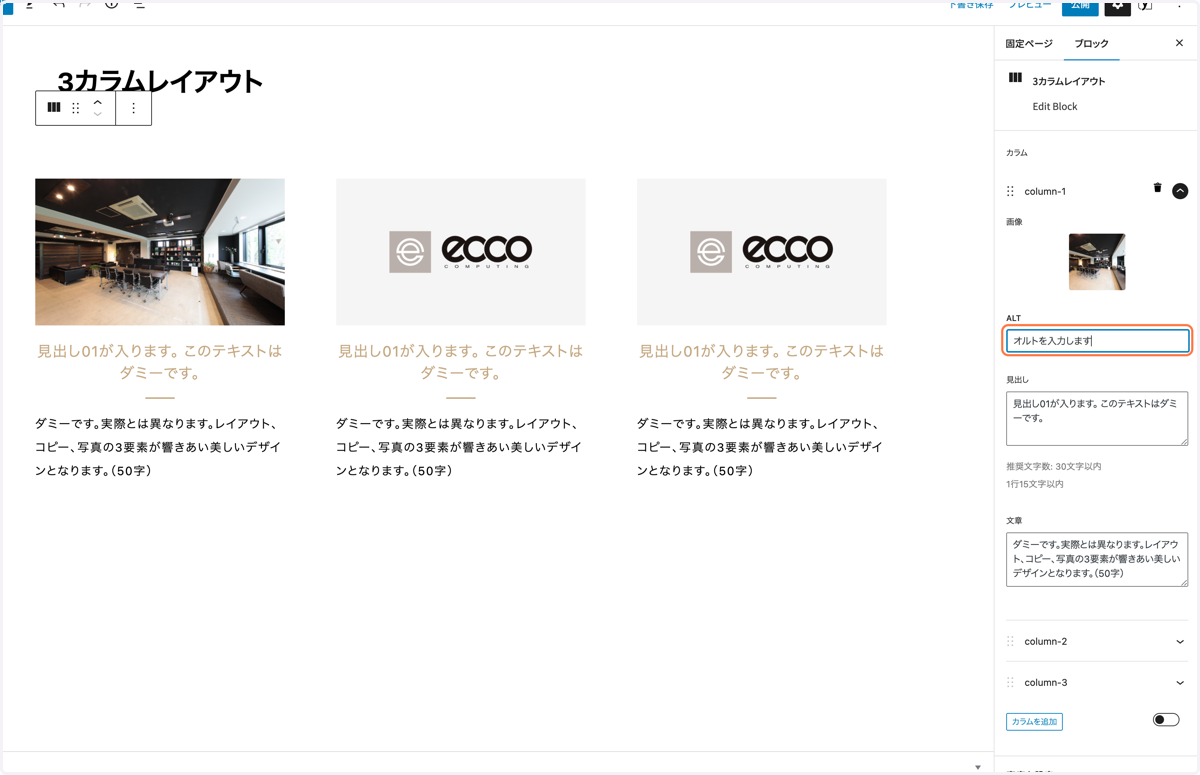Delete column-1 with the trash icon
Image resolution: width=1200 pixels, height=775 pixels.
(1157, 188)
